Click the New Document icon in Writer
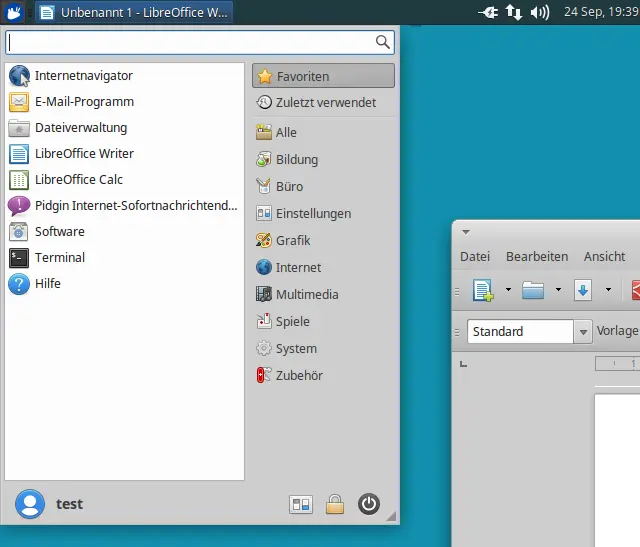 point(484,291)
